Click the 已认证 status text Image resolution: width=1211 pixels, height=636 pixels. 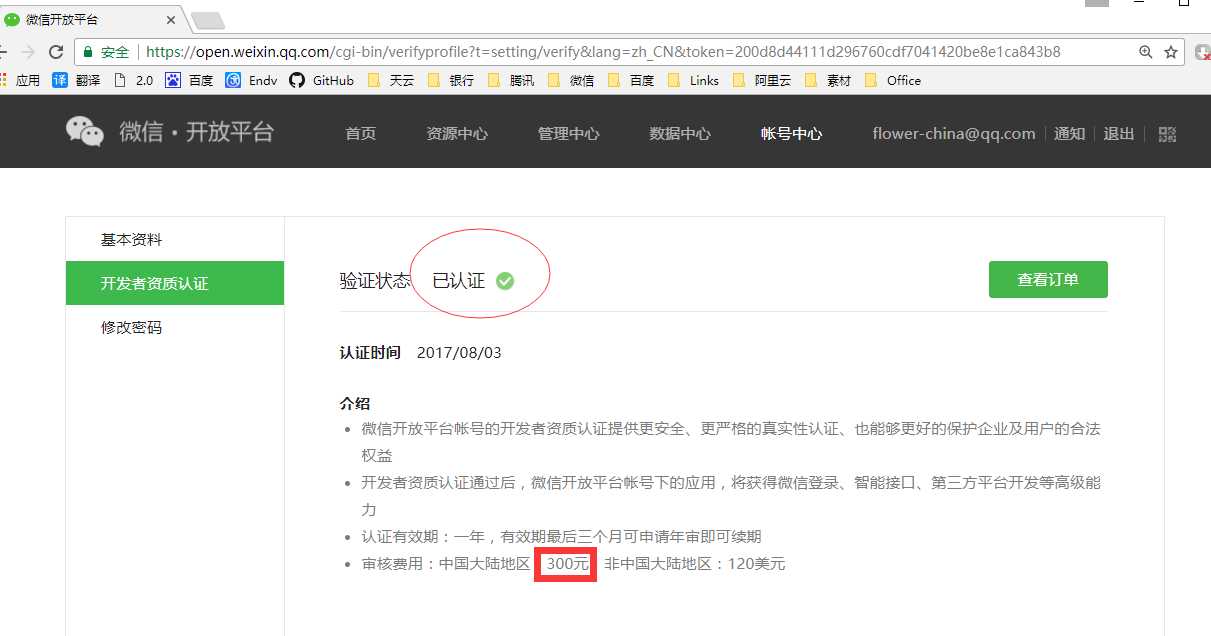(458, 281)
